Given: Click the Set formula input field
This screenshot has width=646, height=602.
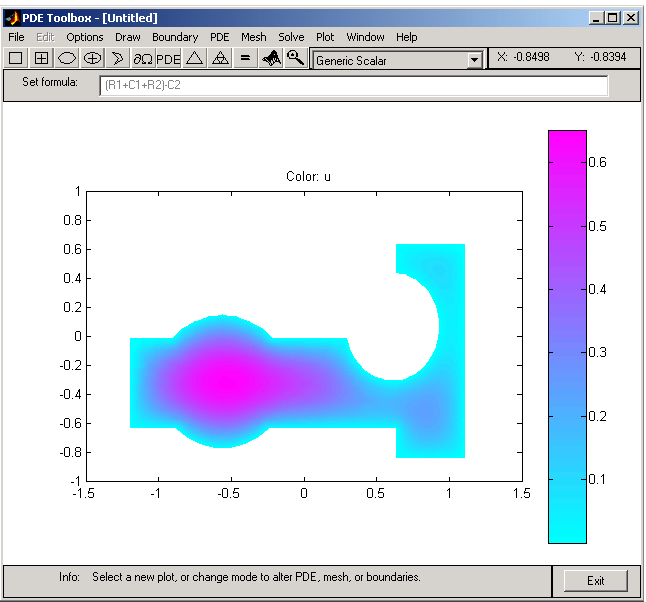Looking at the screenshot, I should pos(353,85).
